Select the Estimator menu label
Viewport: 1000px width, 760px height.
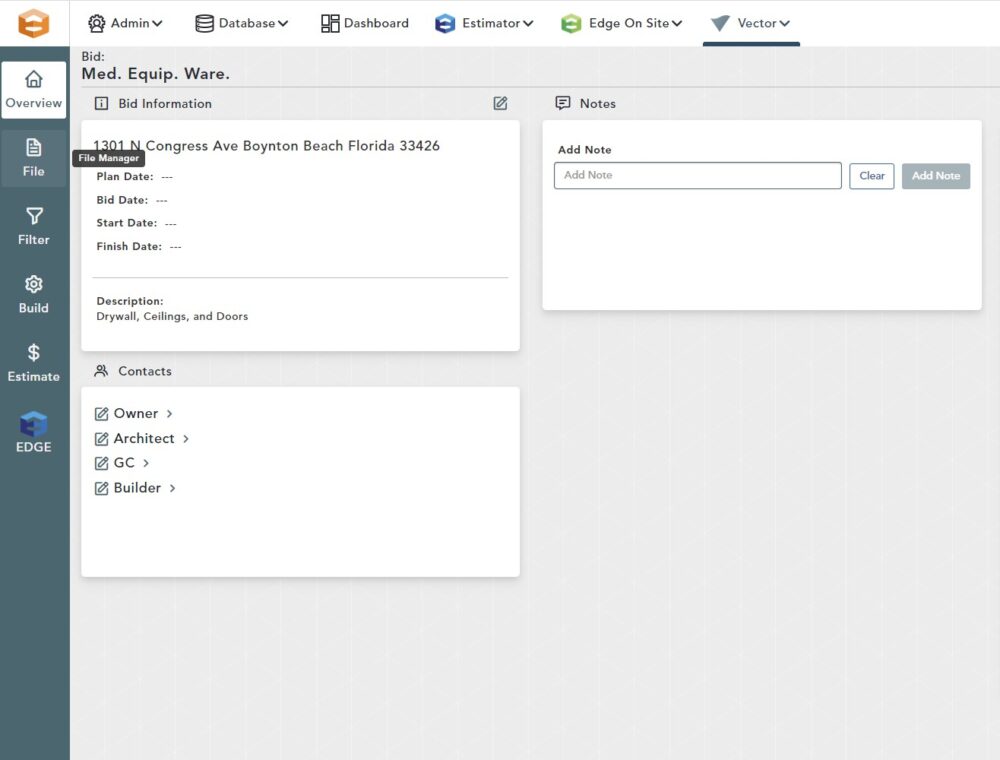click(491, 23)
